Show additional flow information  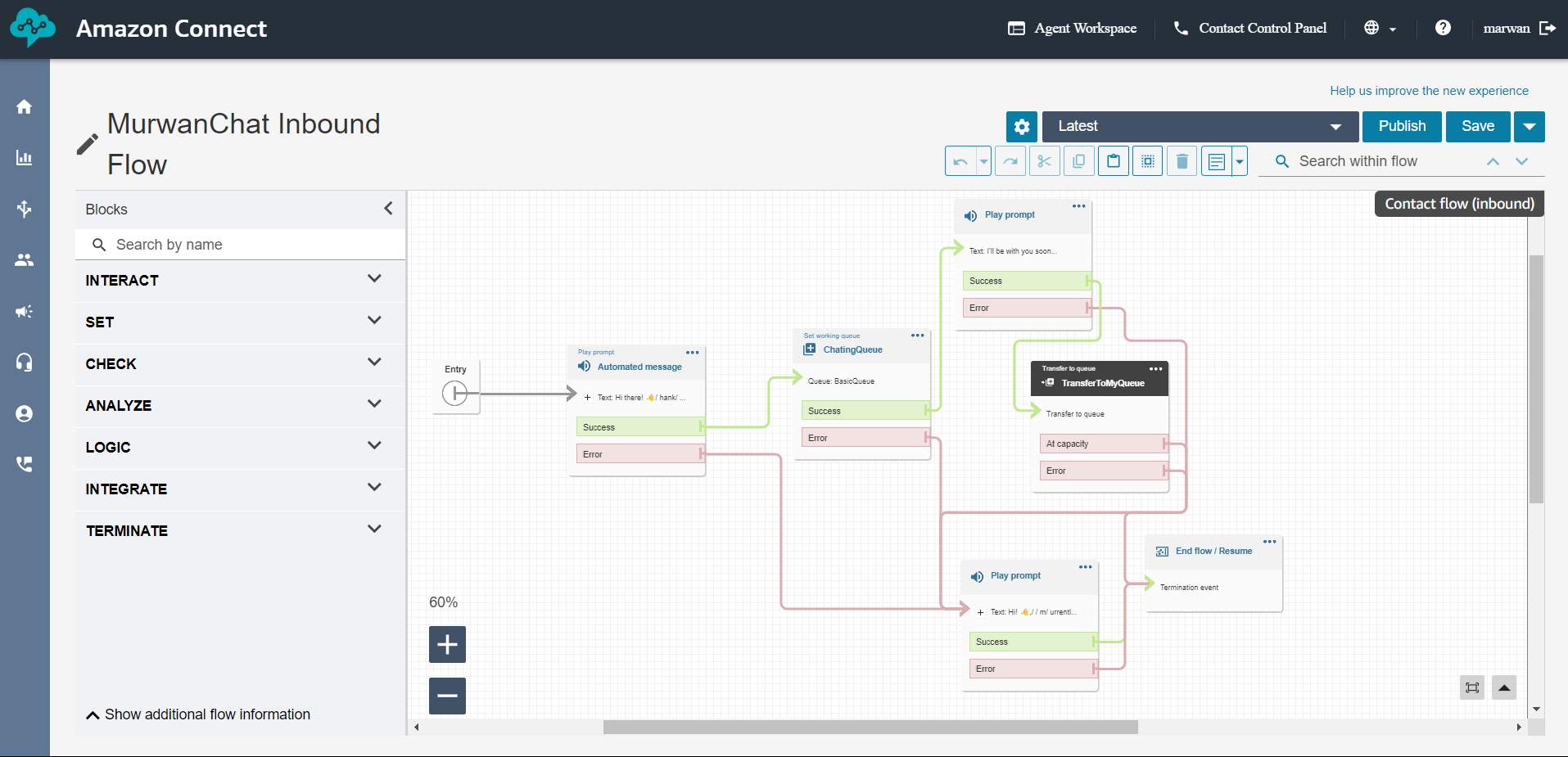[198, 714]
